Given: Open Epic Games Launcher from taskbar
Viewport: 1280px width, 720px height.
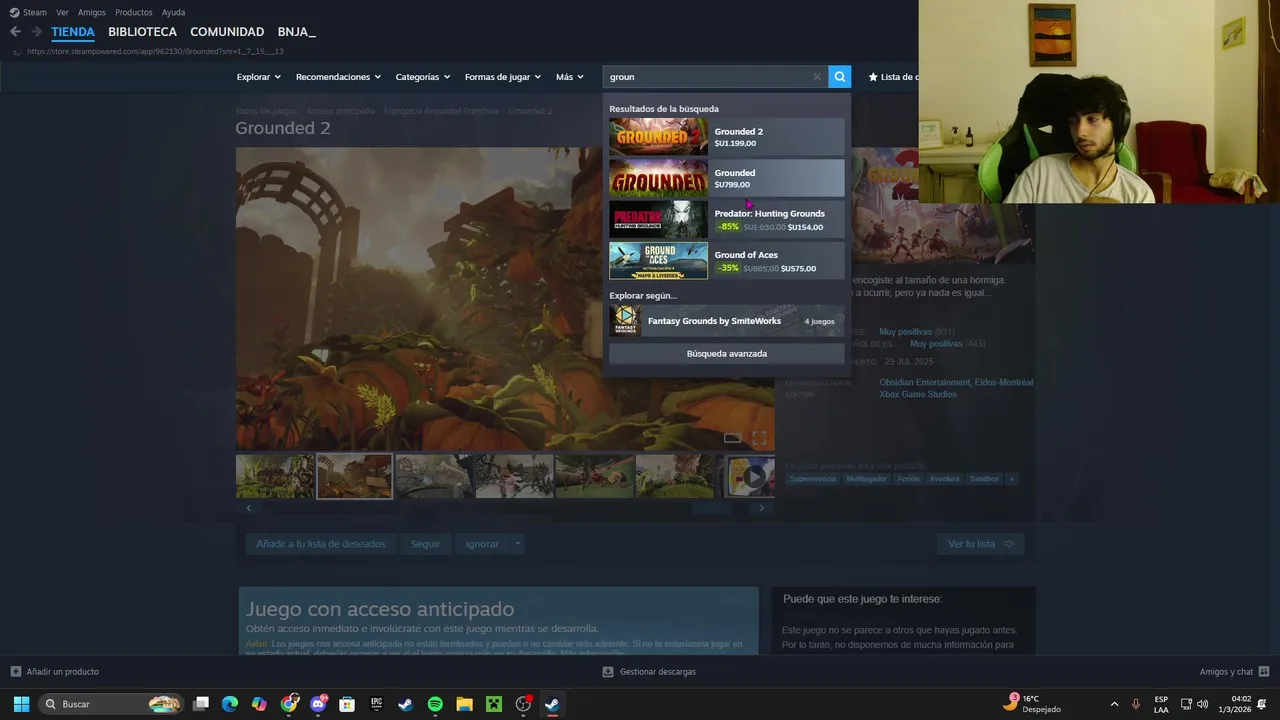Looking at the screenshot, I should point(376,704).
